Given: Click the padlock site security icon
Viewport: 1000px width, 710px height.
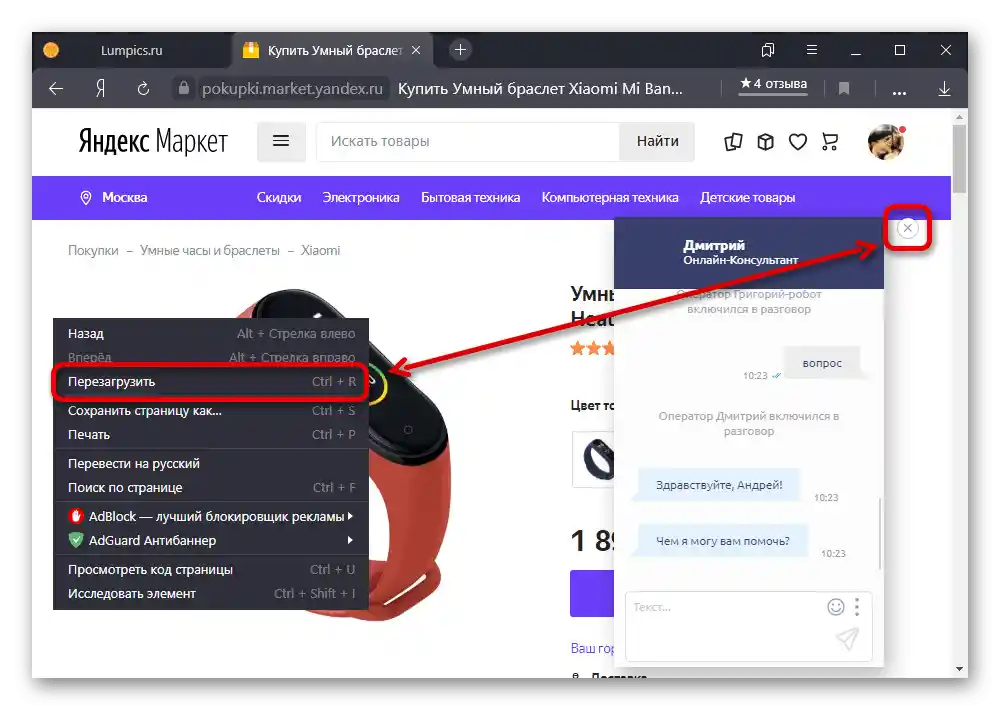Looking at the screenshot, I should click(x=184, y=88).
